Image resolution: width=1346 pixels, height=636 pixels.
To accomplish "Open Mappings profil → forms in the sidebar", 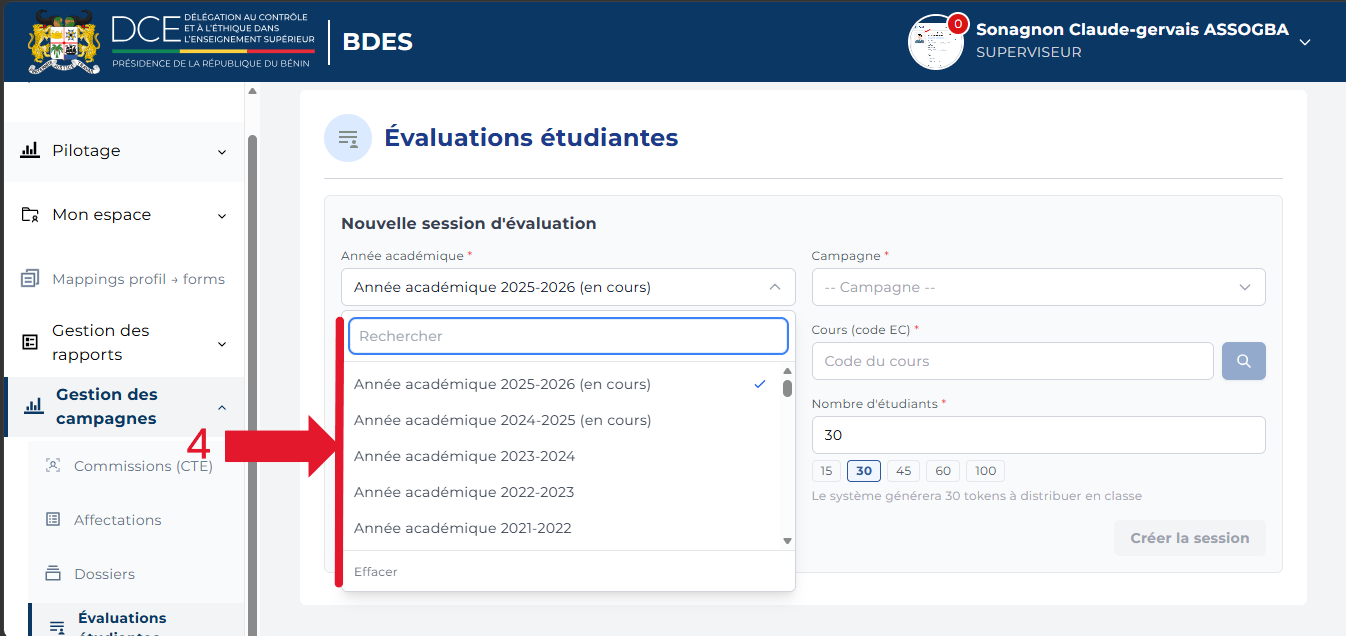I will 138,279.
